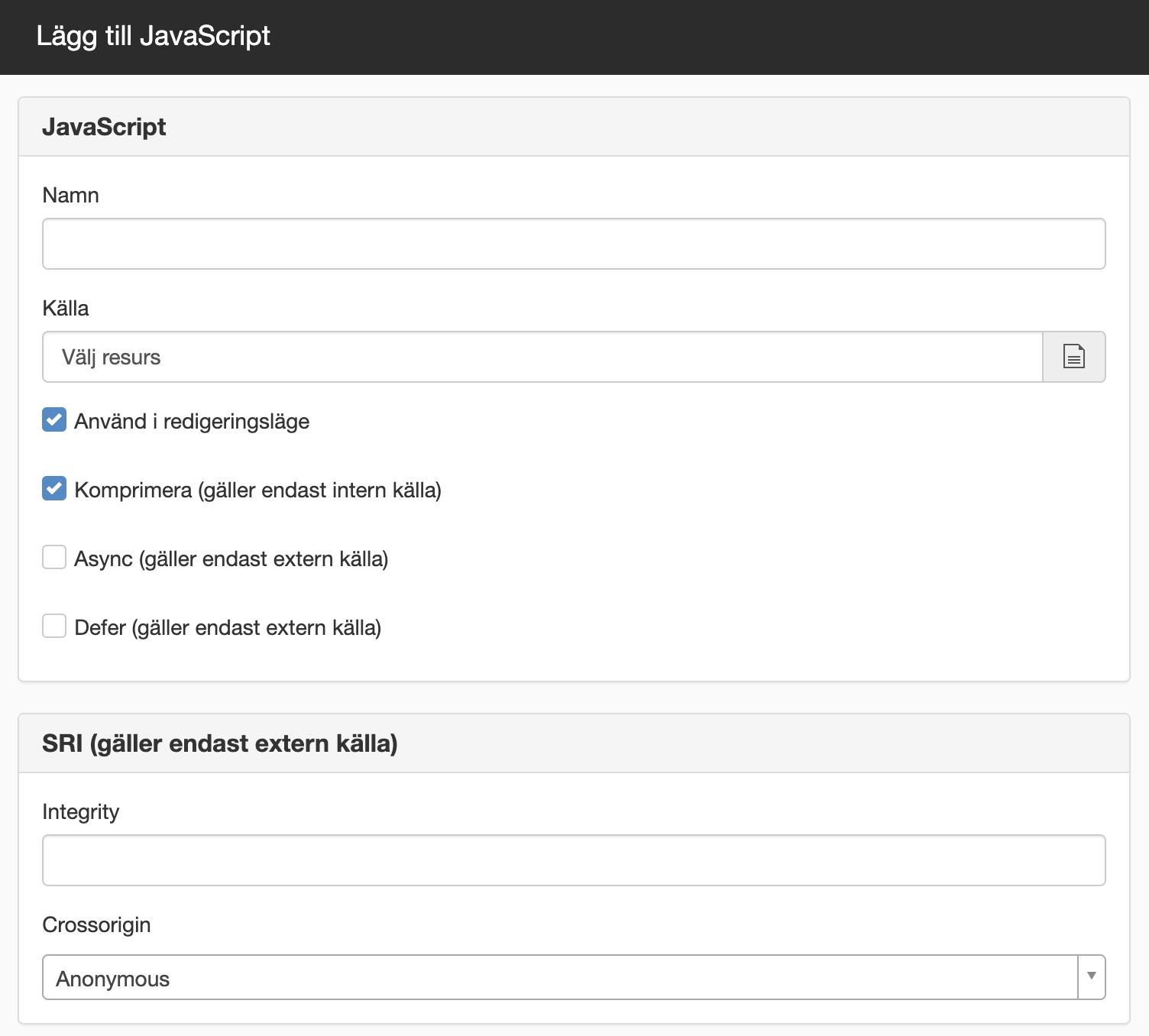Click the Crossorigin field label
Image resolution: width=1149 pixels, height=1036 pixels.
(97, 925)
